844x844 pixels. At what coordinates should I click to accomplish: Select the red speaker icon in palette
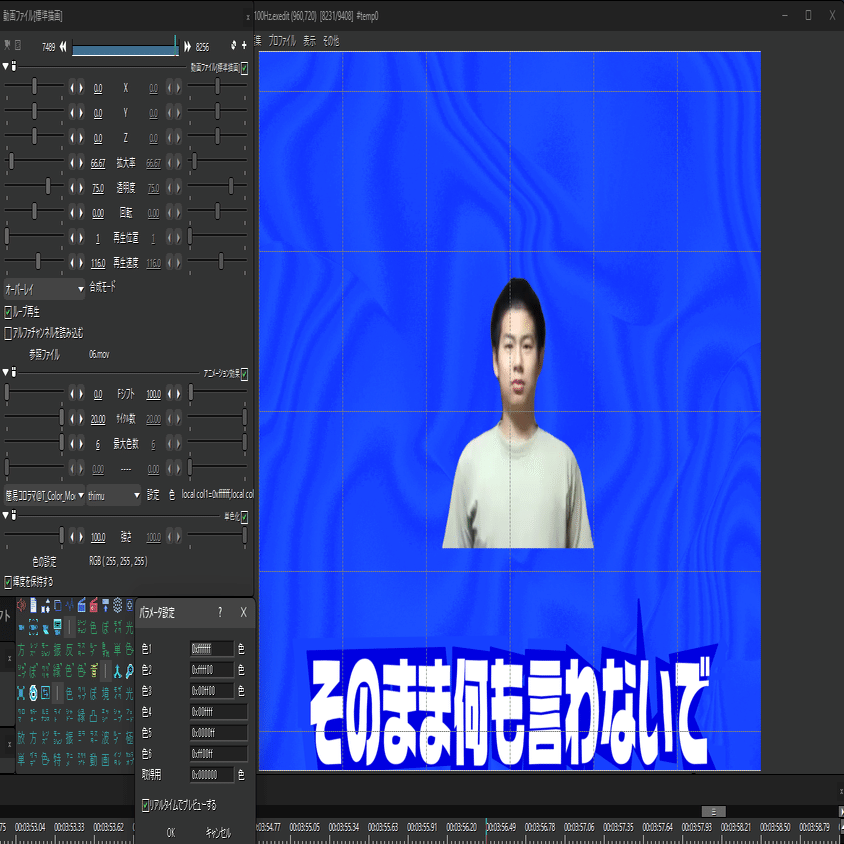[22, 606]
